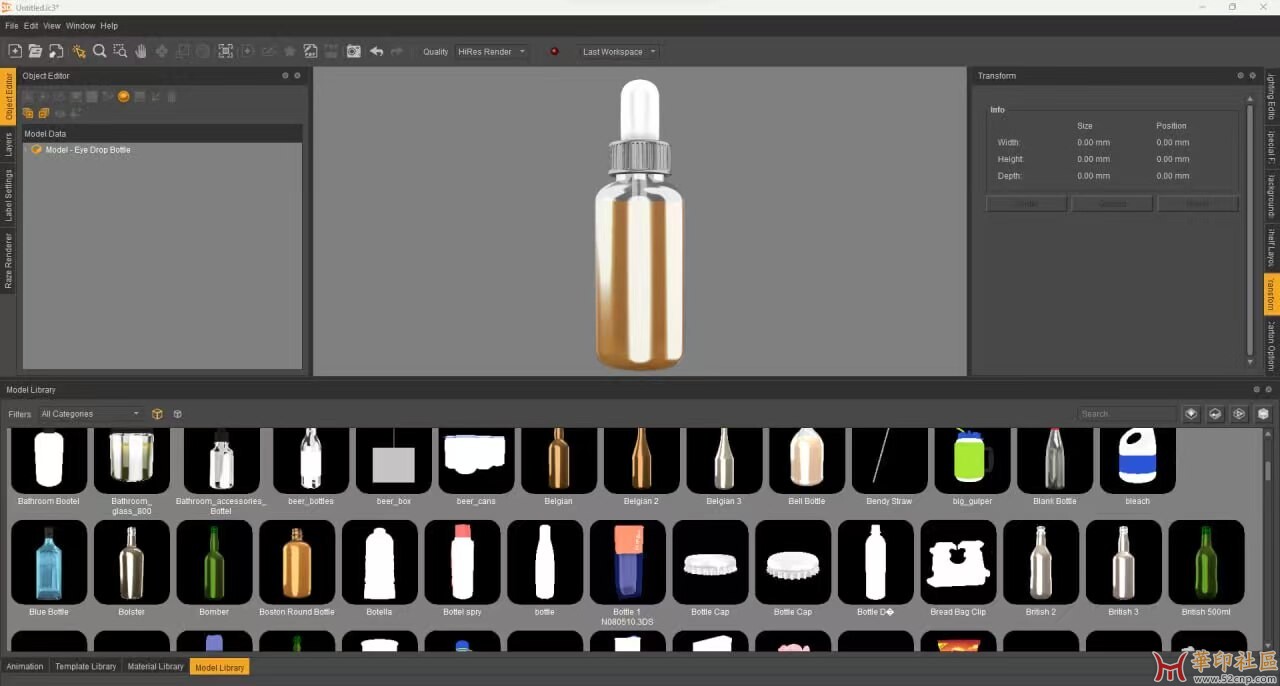This screenshot has height=686, width=1280.
Task: Toggle the orange cube filter in Model Library
Action: (x=157, y=414)
